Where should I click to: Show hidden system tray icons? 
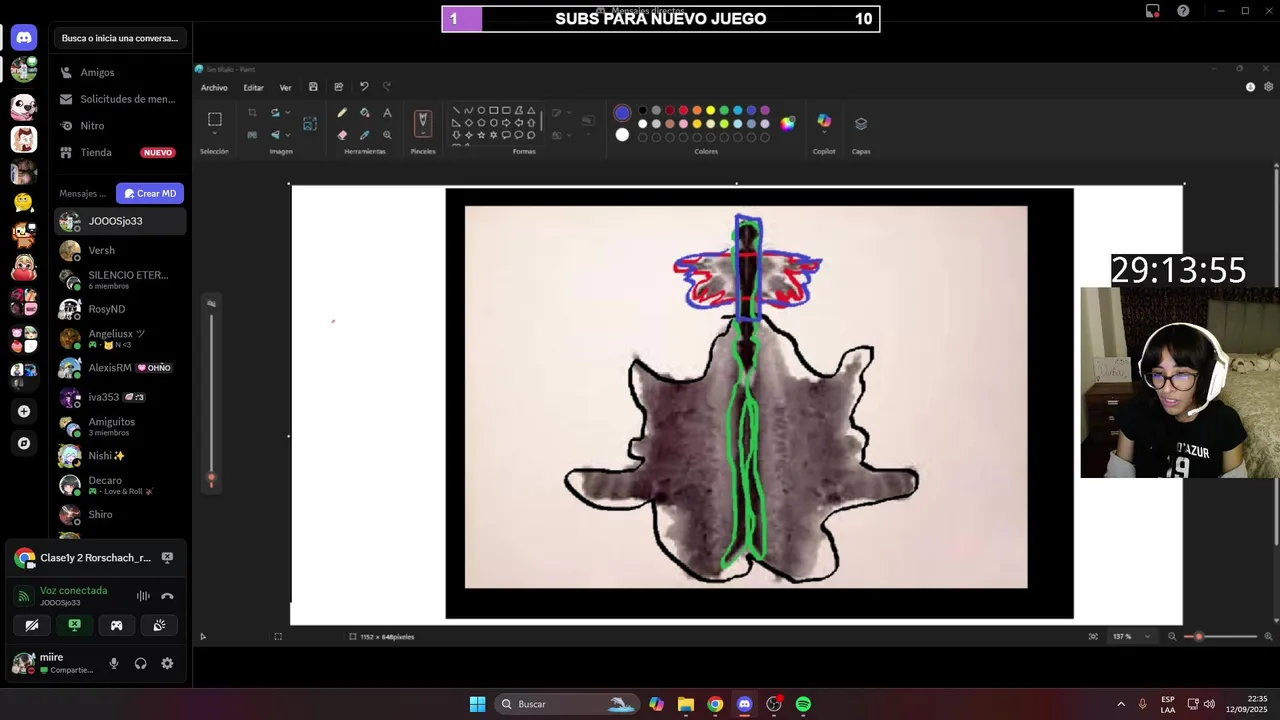pos(1121,704)
